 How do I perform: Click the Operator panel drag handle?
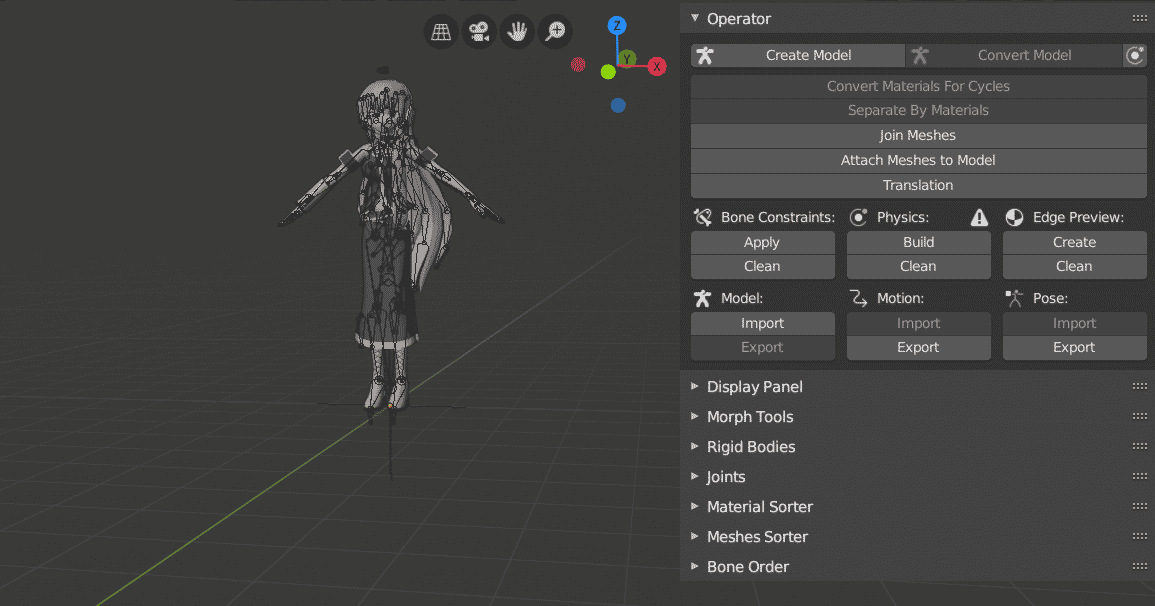point(1140,18)
